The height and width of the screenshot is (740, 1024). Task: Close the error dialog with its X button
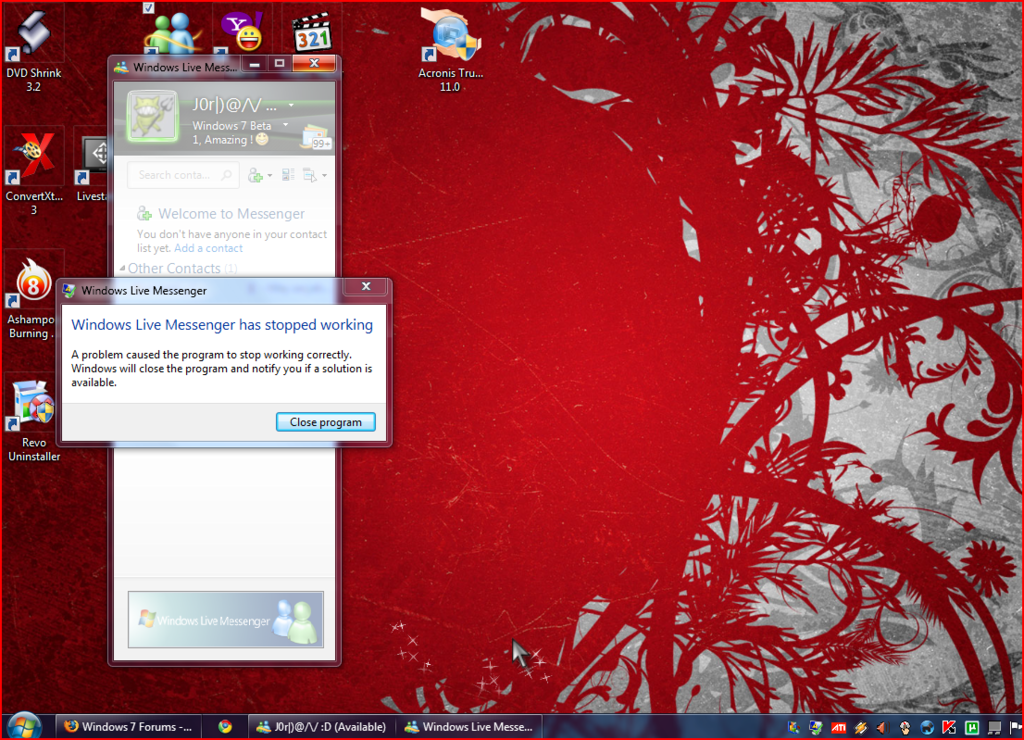366,287
